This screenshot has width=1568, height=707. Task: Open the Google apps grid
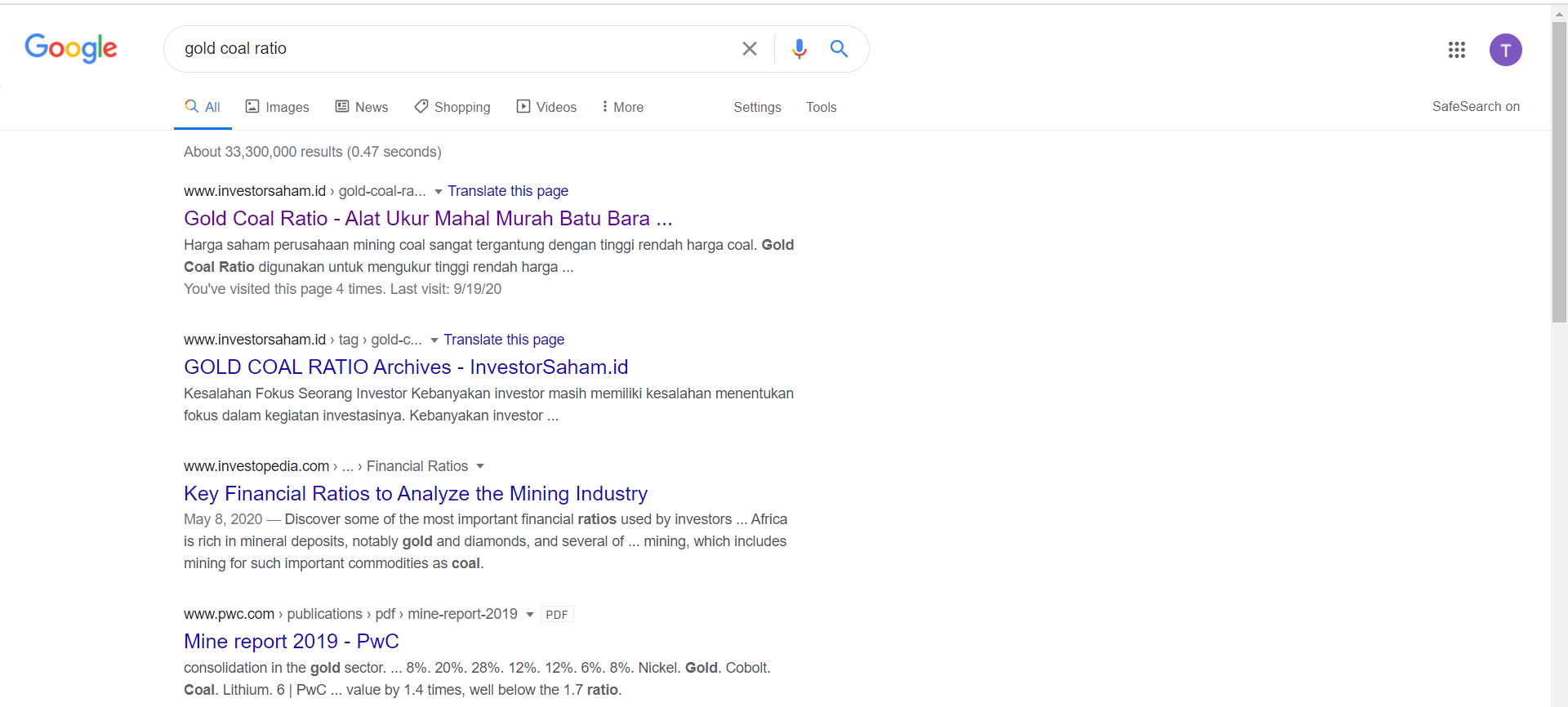tap(1456, 50)
